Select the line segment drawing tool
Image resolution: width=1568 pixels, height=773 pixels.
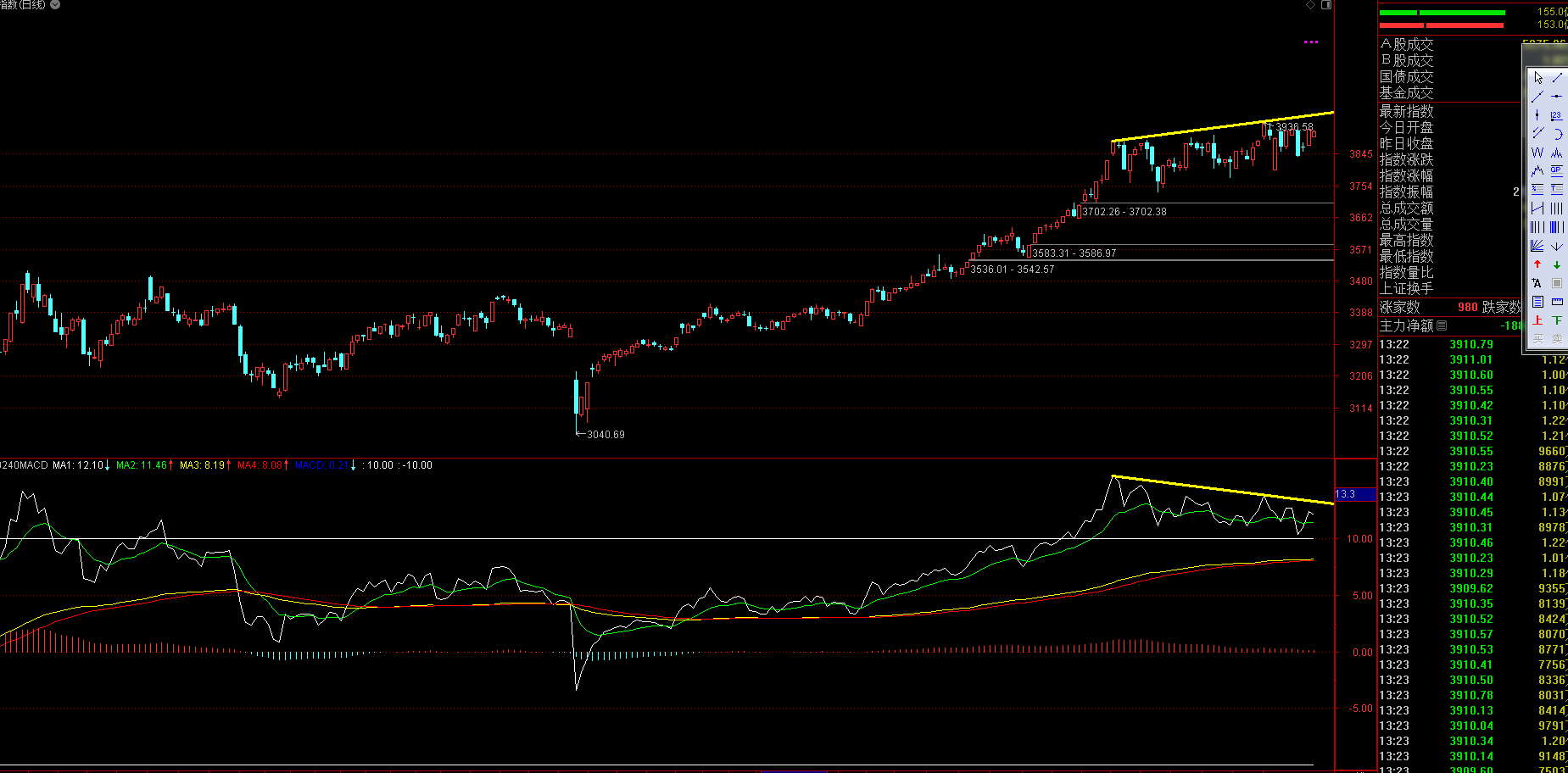click(1557, 78)
